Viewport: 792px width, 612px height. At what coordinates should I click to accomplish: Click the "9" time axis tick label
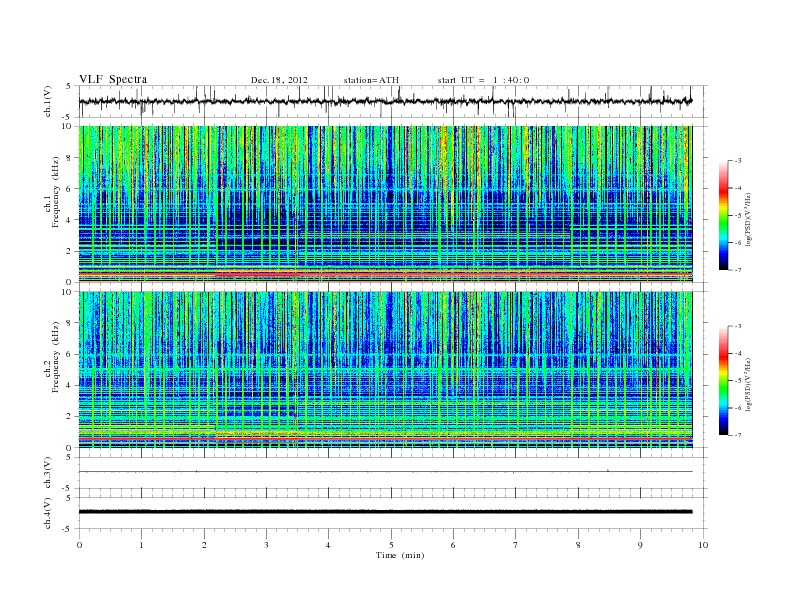pyautogui.click(x=640, y=545)
